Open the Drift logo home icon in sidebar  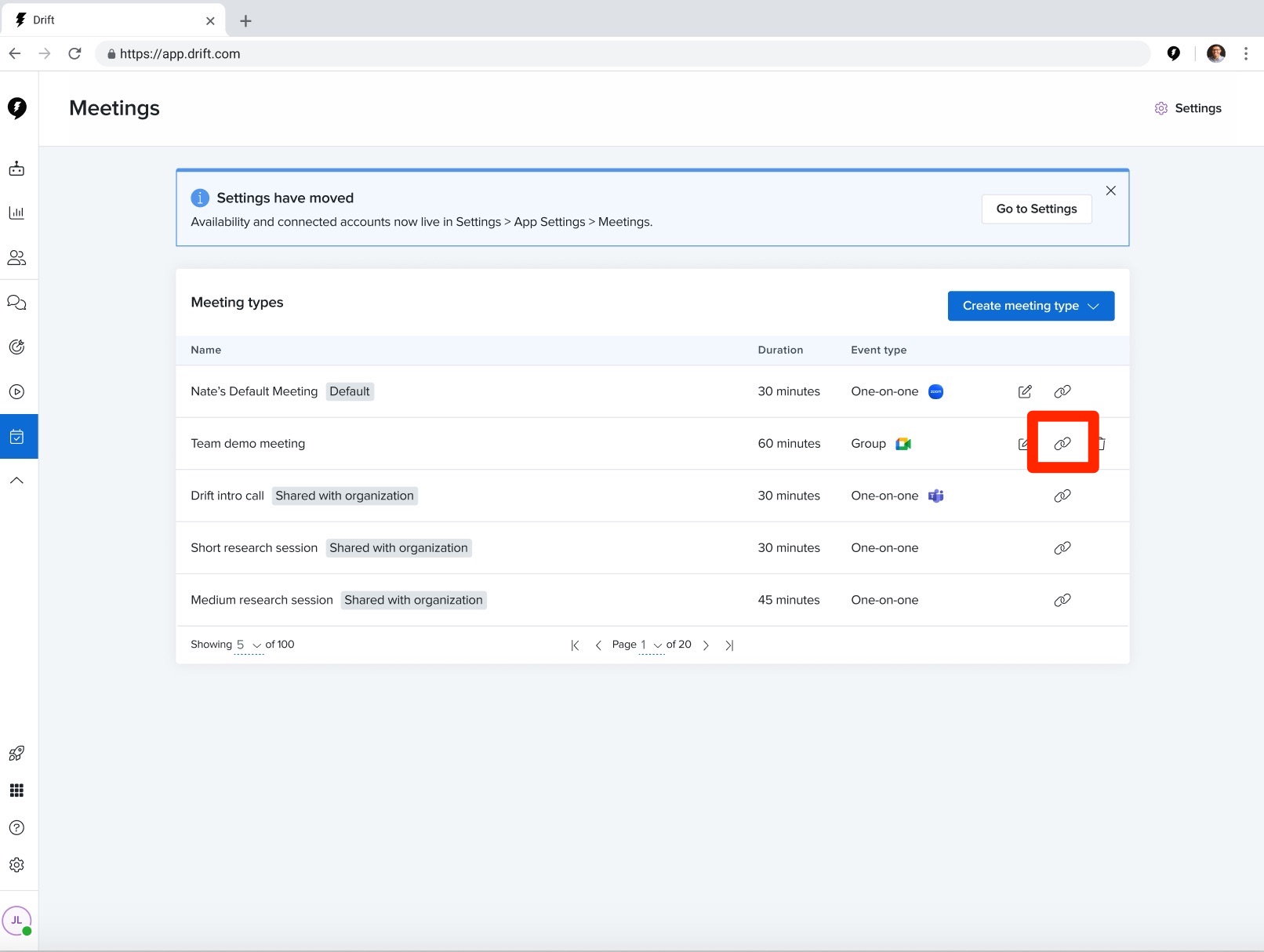pos(17,108)
